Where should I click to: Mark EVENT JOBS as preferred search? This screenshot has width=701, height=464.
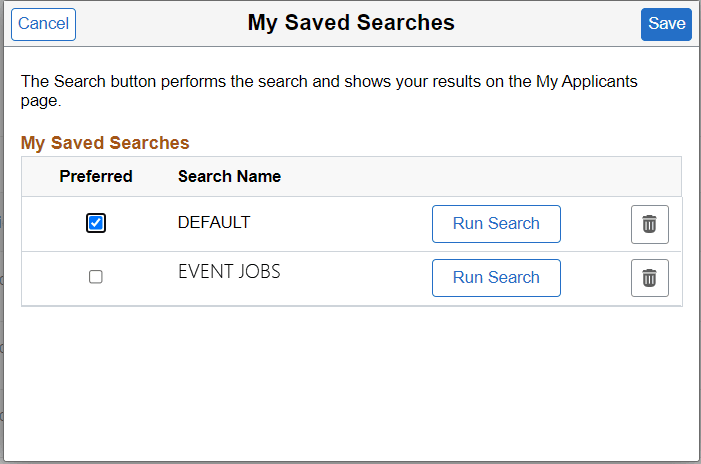point(96,277)
